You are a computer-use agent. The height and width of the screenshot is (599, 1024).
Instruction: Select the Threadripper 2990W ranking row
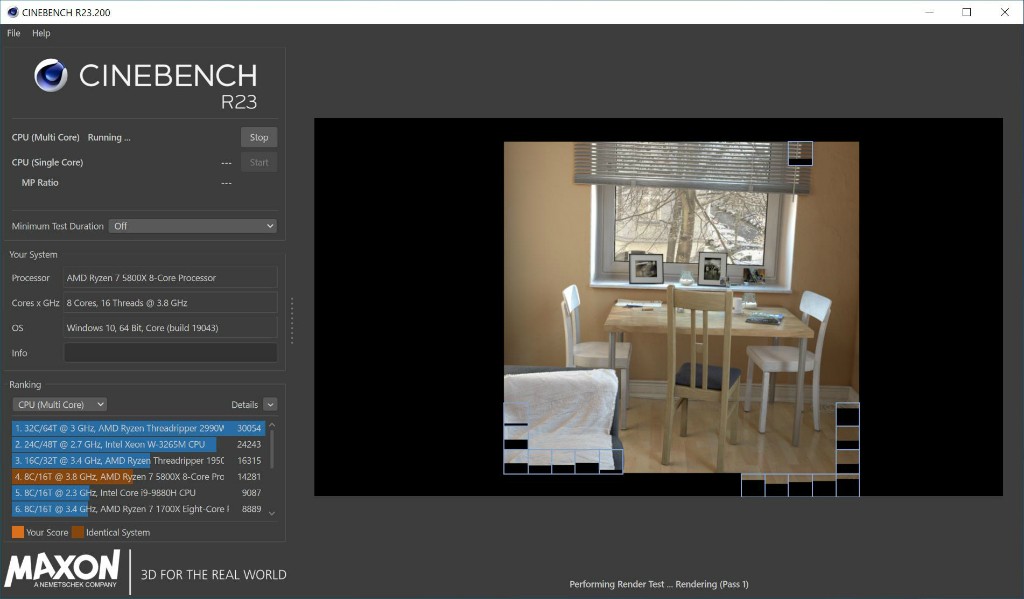pos(138,429)
